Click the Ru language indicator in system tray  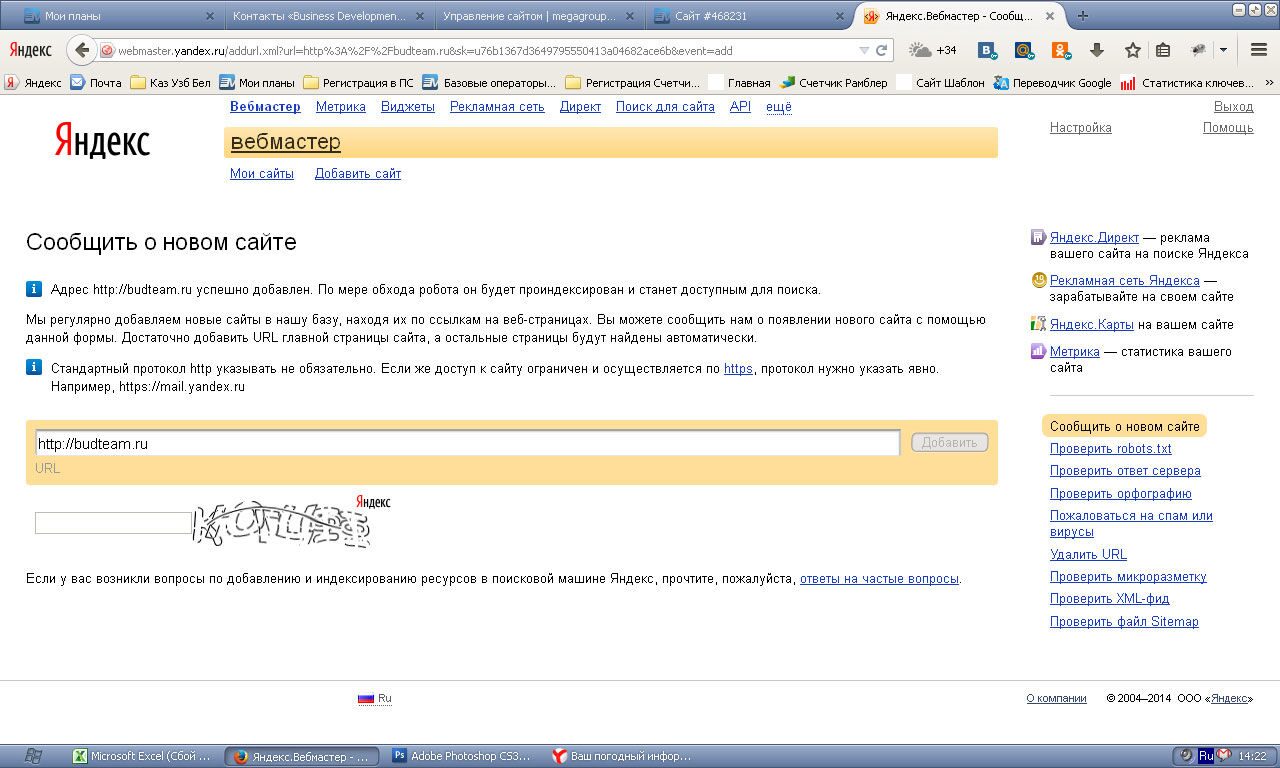click(x=1206, y=756)
